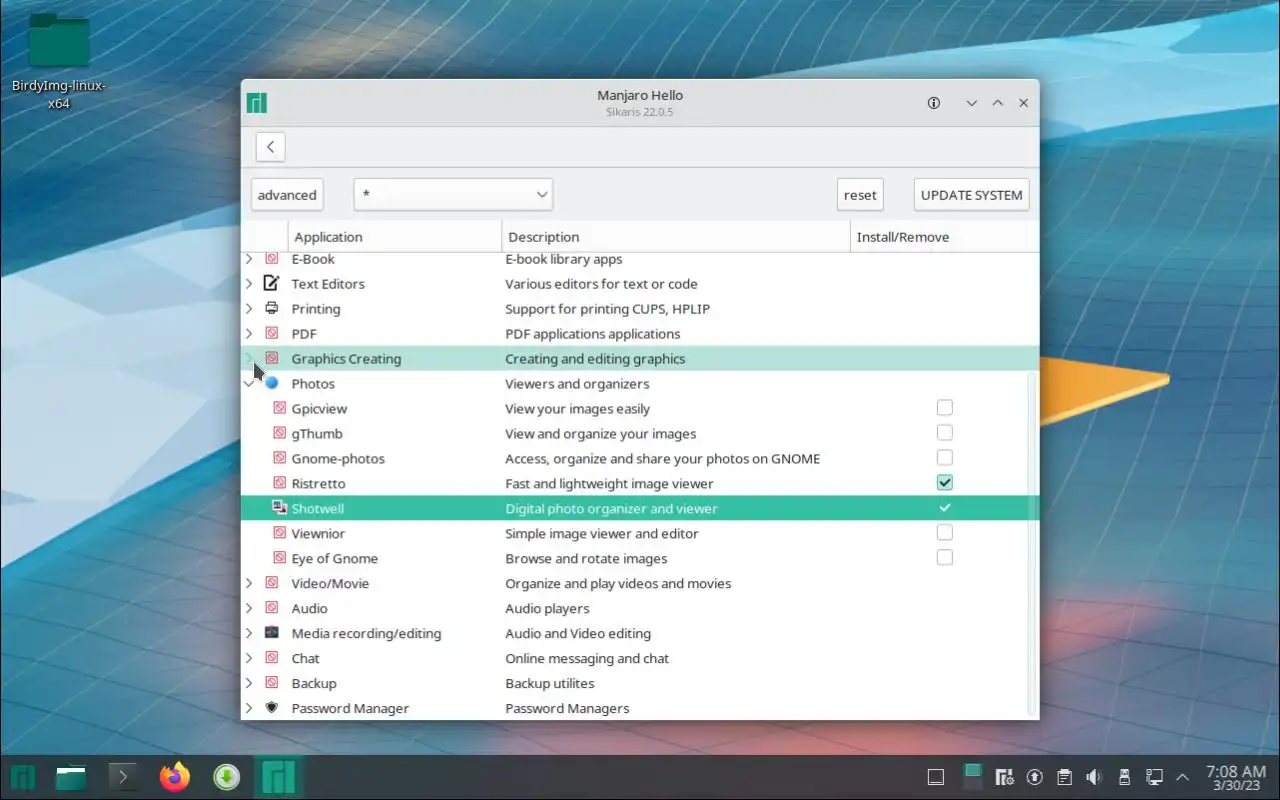Check the Gnome-photos install checkbox
The width and height of the screenshot is (1280, 800).
coord(944,457)
